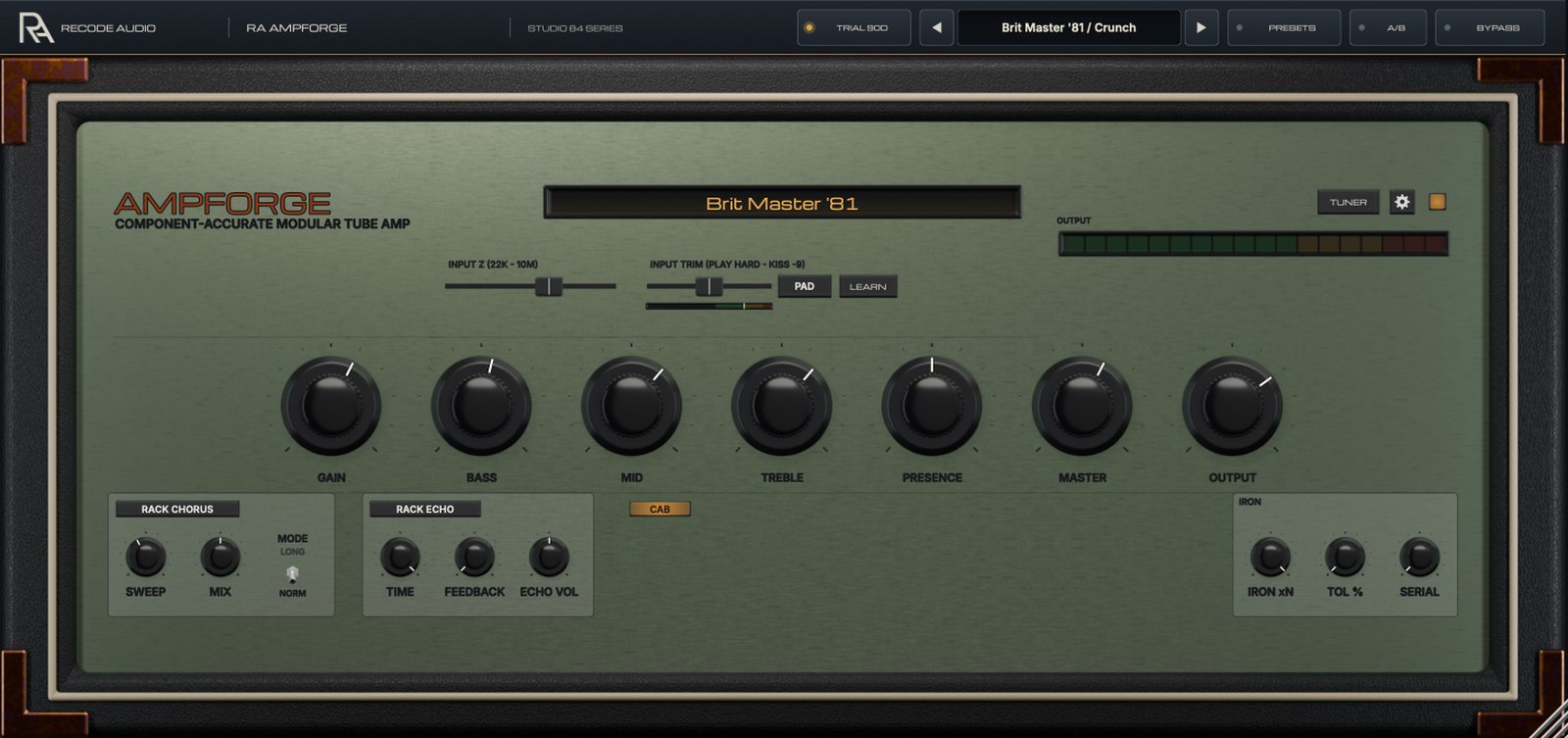
Task: Toggle the BYPASS switch
Action: coord(1490,27)
